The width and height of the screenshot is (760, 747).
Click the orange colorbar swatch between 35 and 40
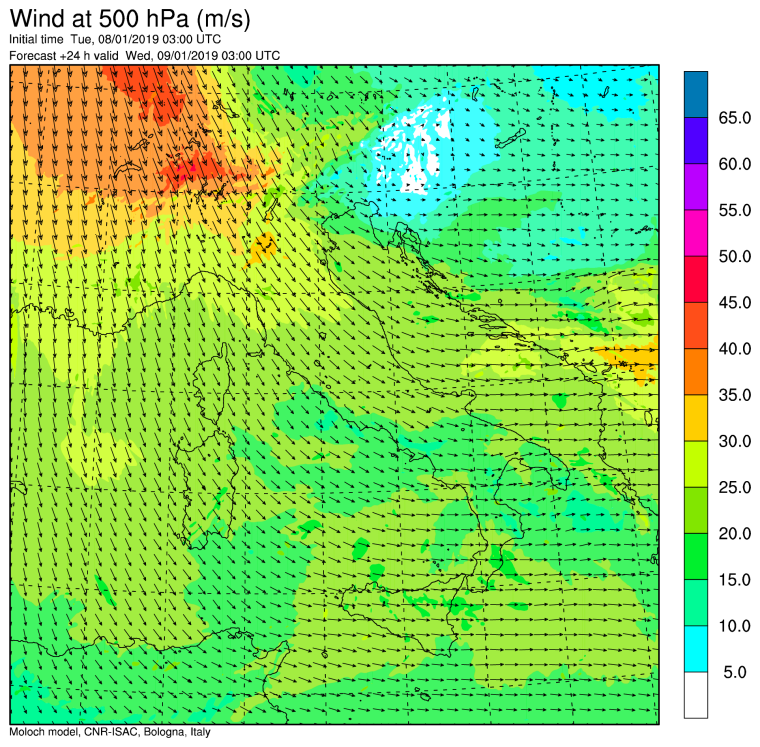696,372
